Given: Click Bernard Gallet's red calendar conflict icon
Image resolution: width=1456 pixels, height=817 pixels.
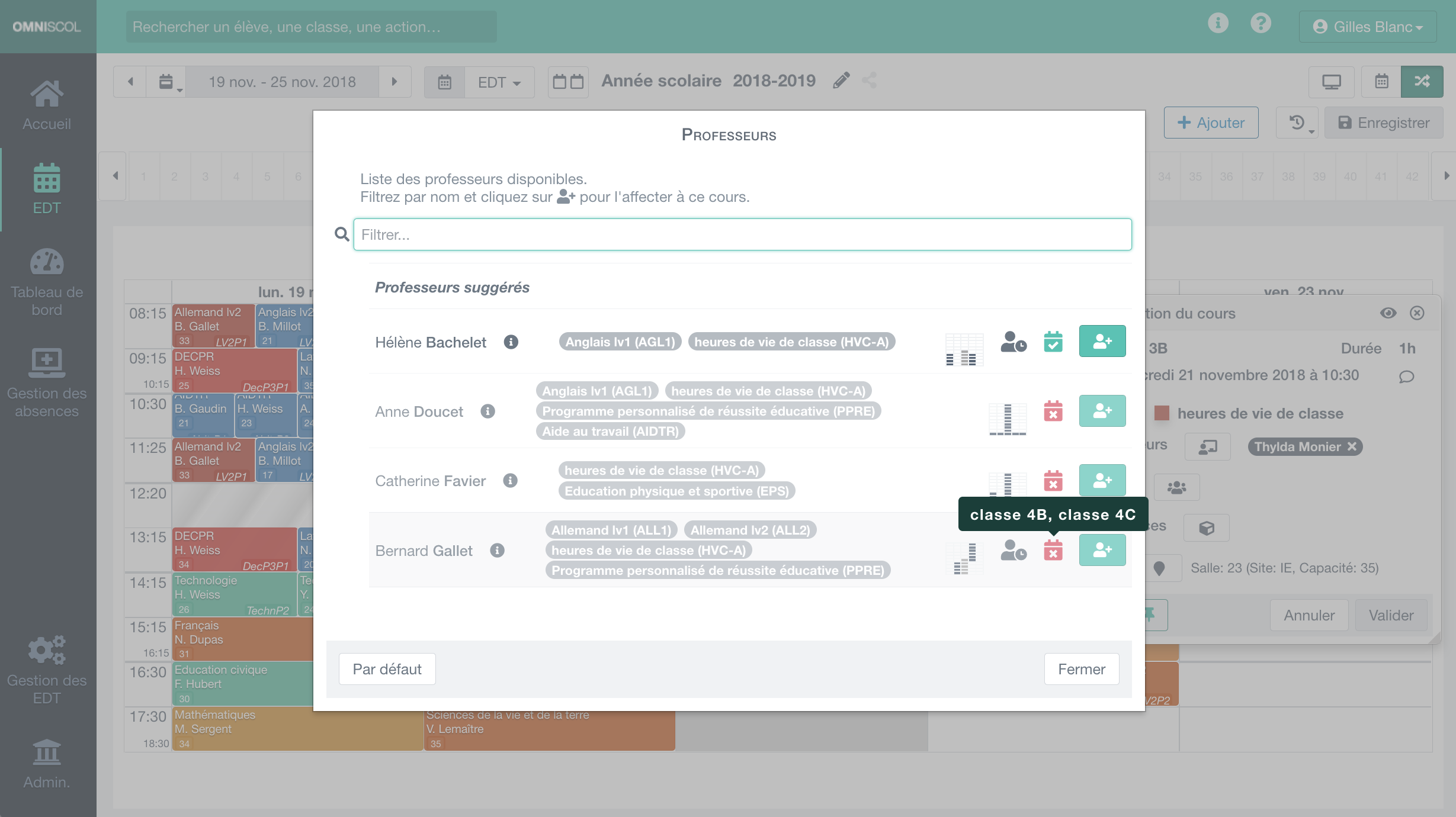Looking at the screenshot, I should tap(1053, 551).
